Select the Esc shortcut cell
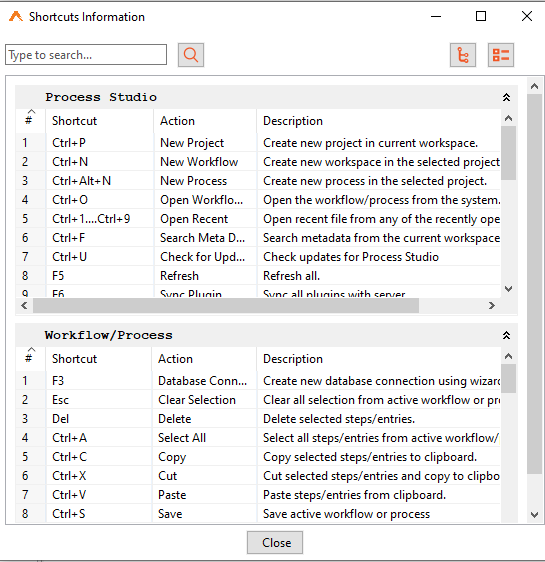 pos(99,400)
